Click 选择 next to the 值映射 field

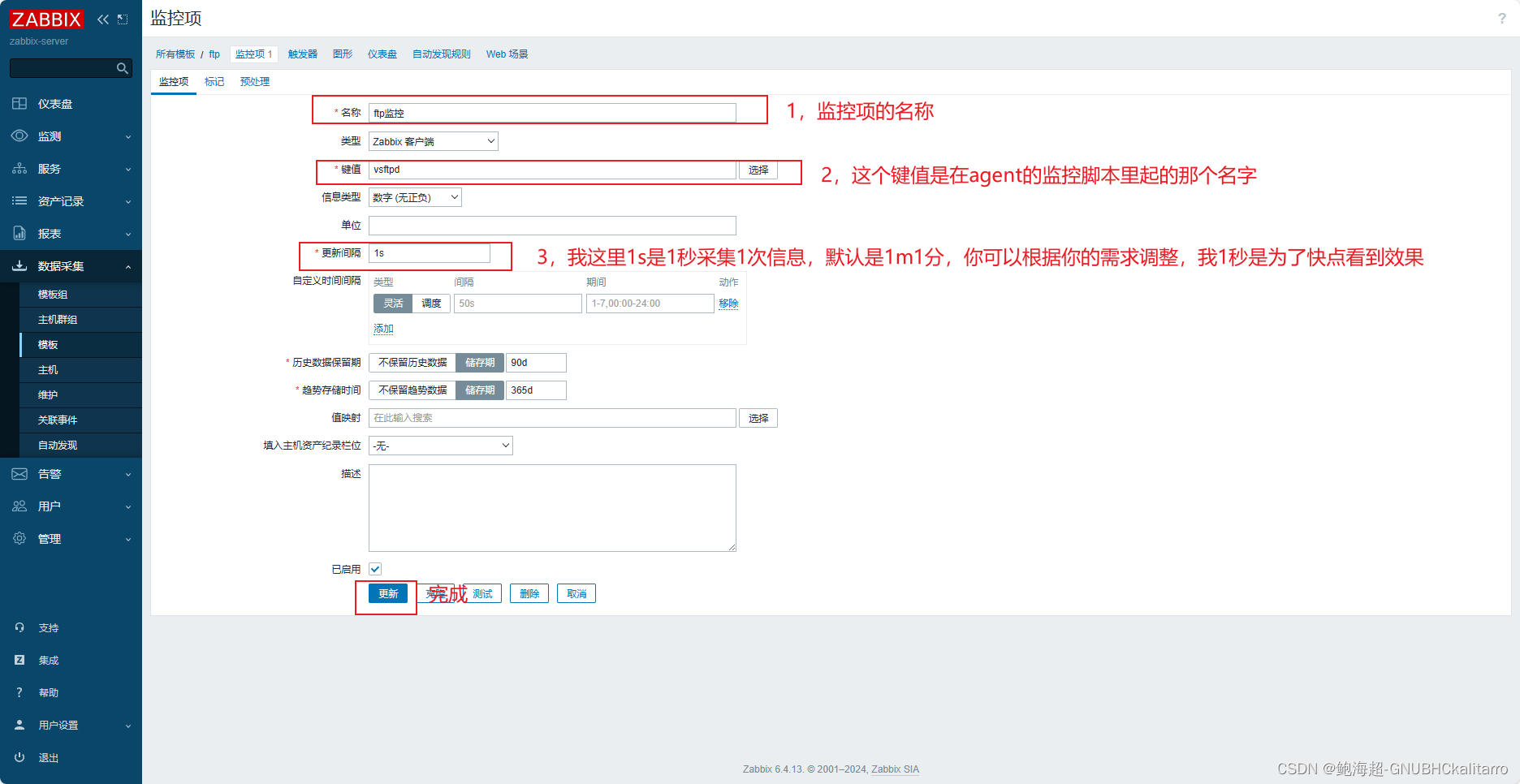coord(758,418)
